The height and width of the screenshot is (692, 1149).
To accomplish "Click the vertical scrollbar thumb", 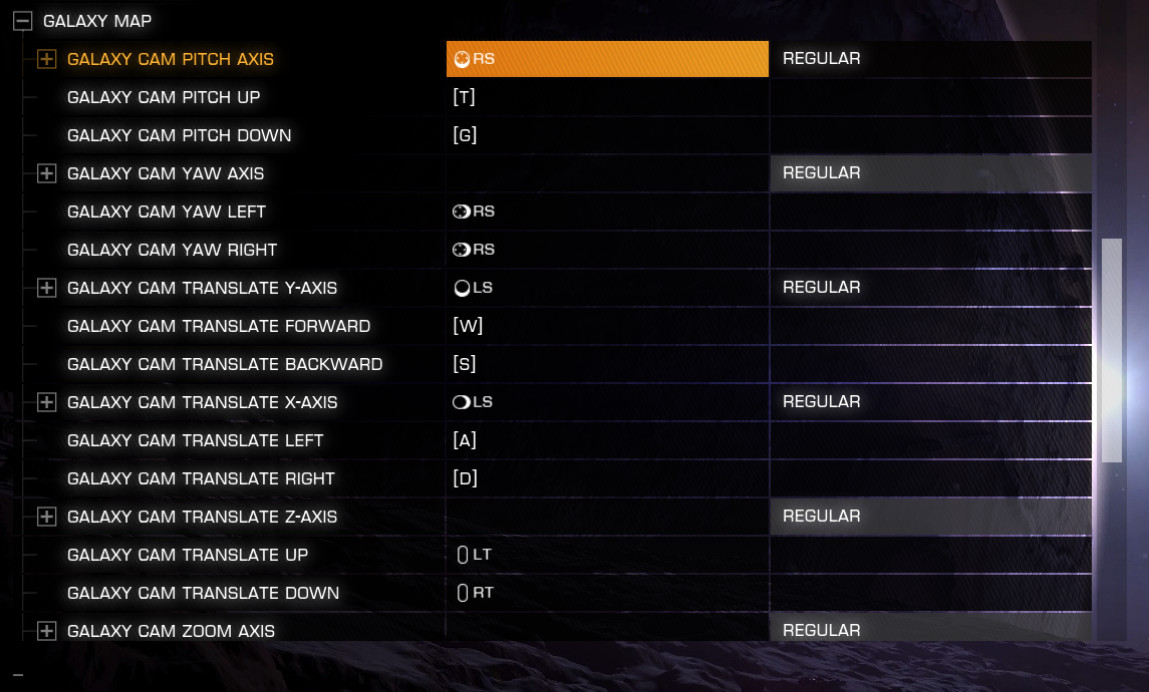I will coord(1112,350).
